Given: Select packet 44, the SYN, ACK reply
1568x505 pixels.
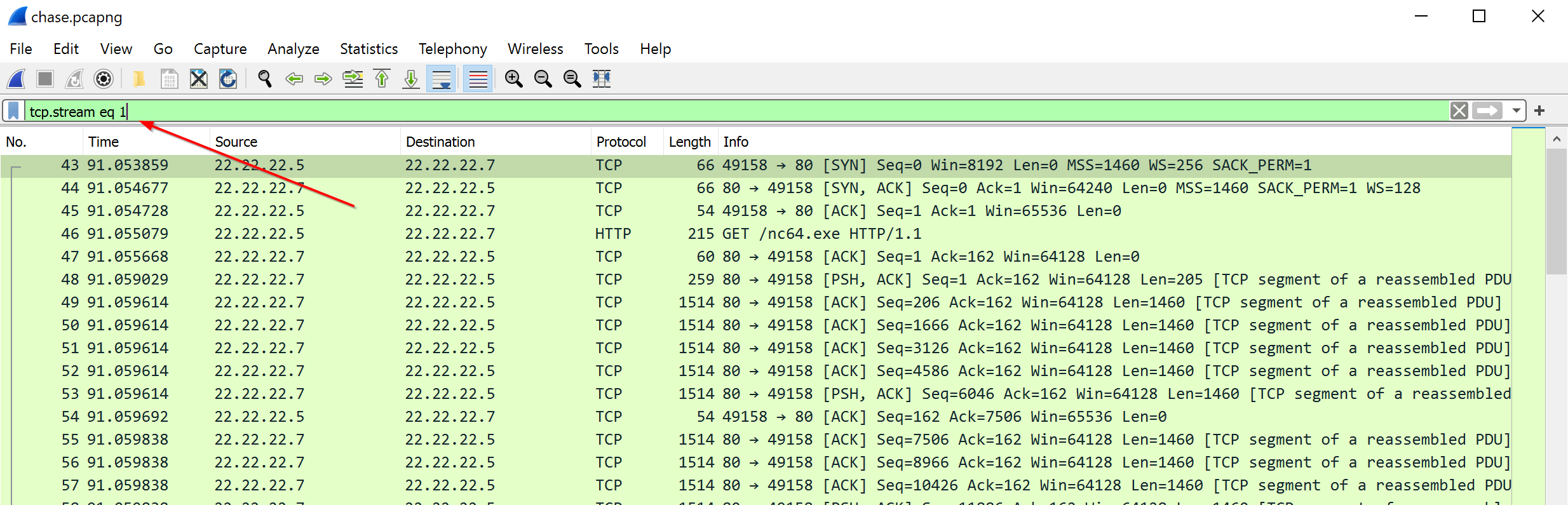Looking at the screenshot, I should [x=756, y=188].
